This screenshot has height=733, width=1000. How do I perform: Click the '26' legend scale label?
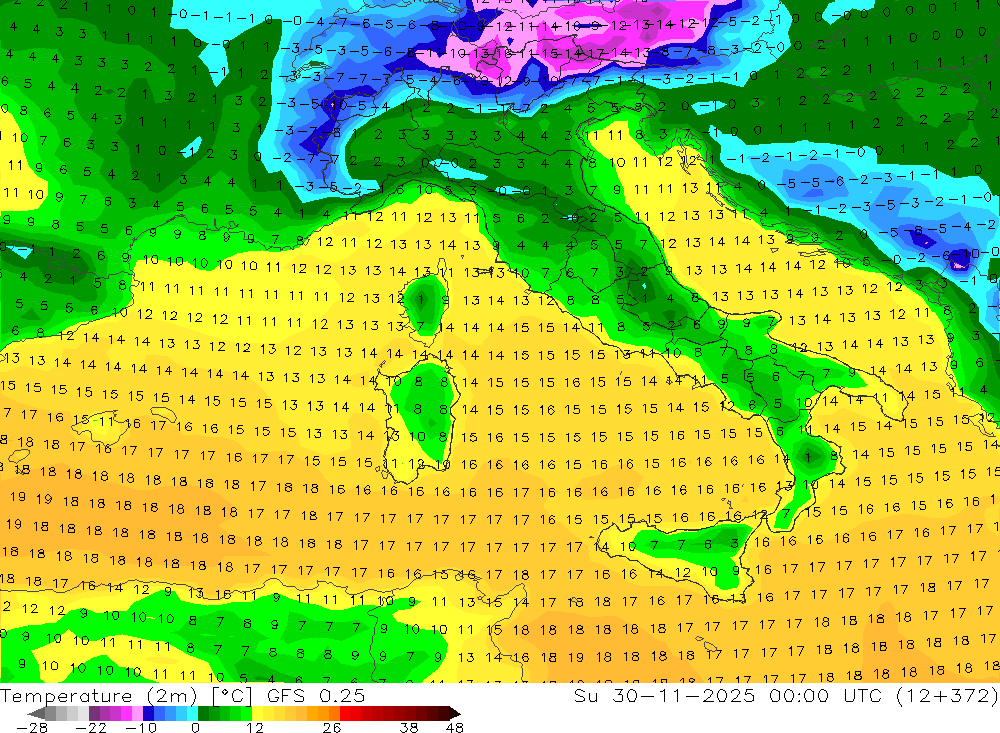(x=332, y=727)
